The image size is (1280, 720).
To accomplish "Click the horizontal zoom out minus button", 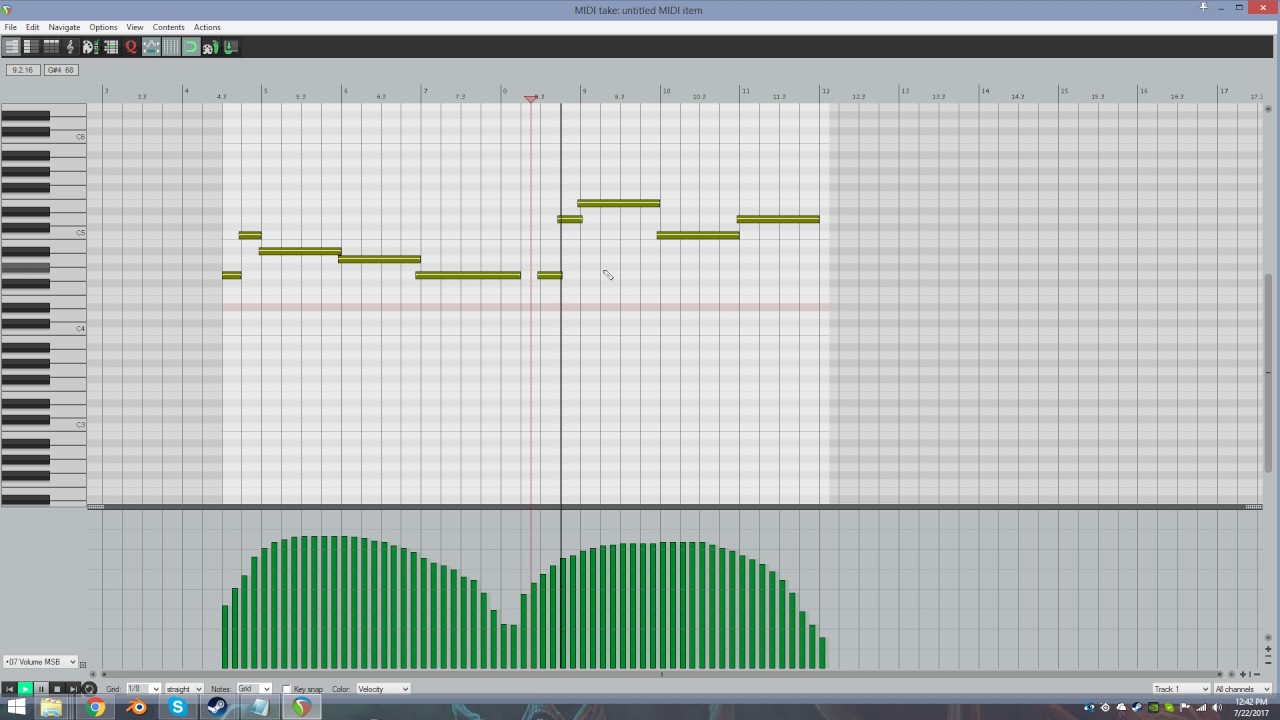I will (1256, 674).
